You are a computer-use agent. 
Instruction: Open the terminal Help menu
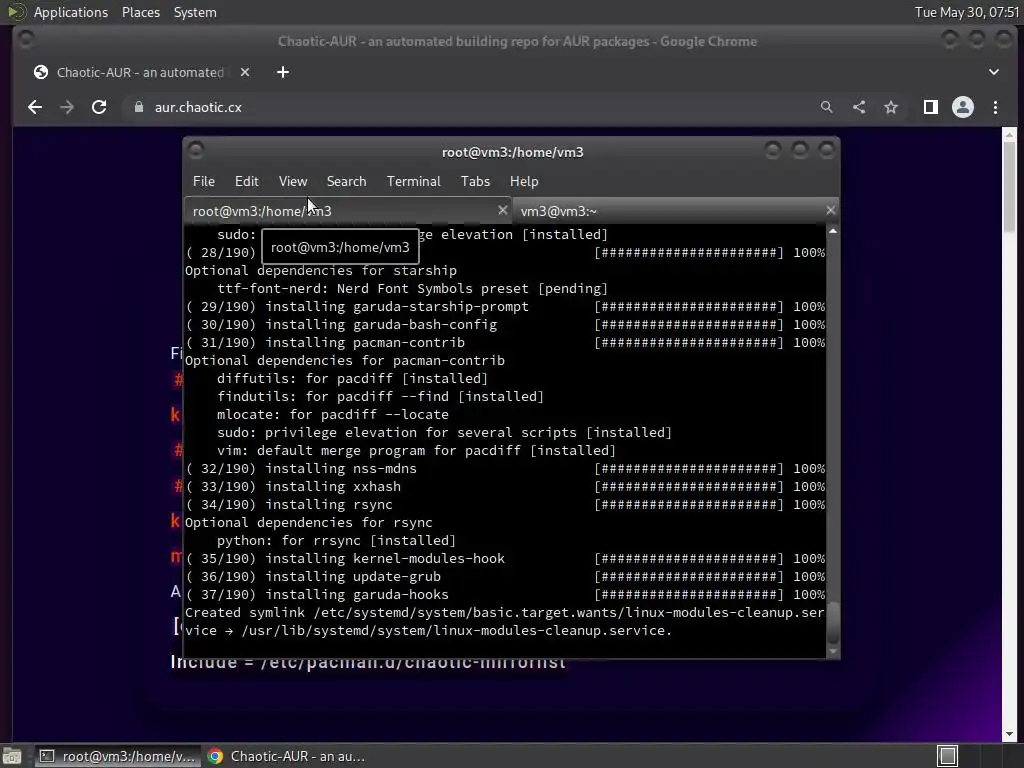(x=524, y=182)
